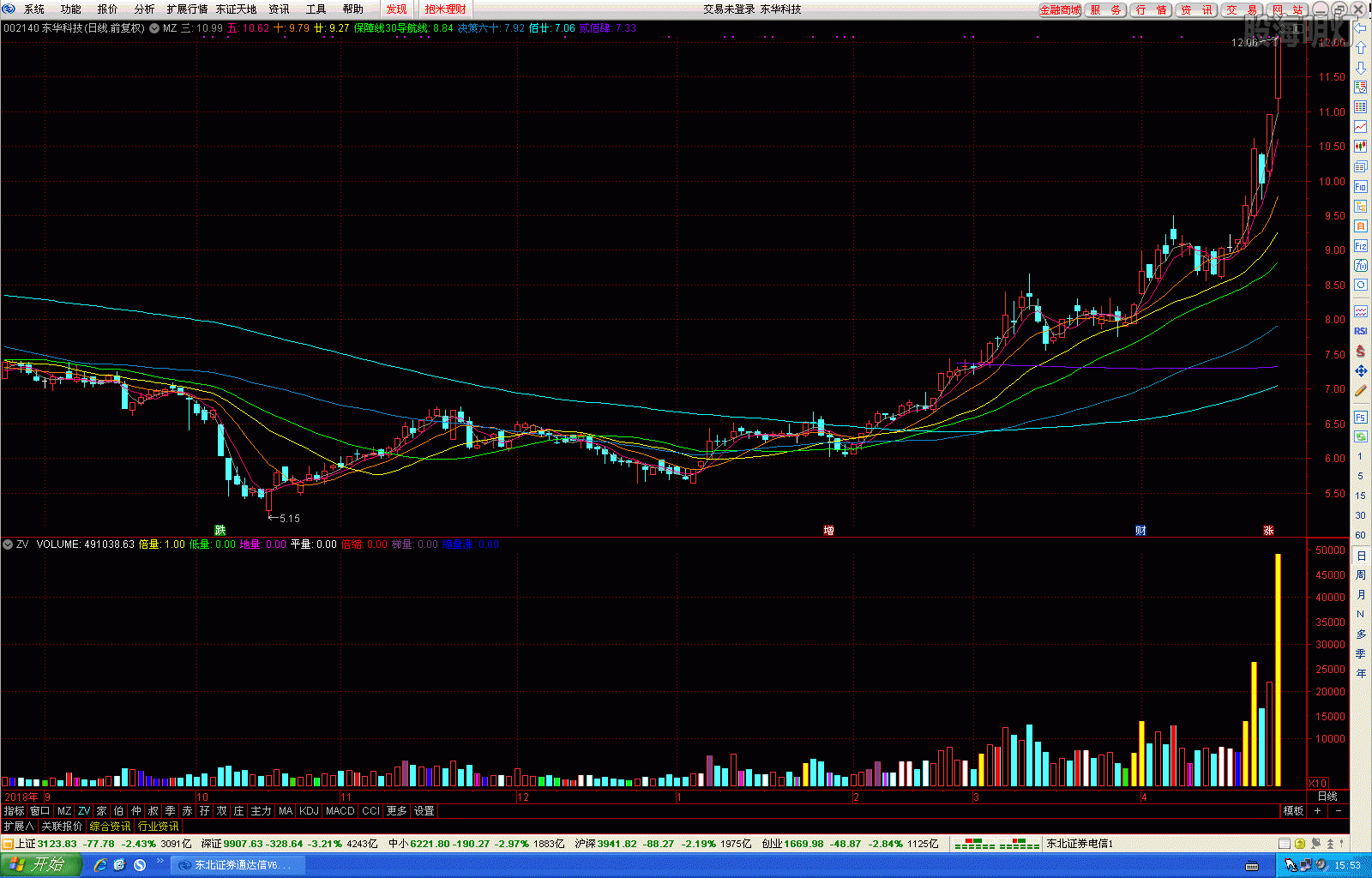Screen dimensions: 1372x878
Task: Open the 系统 menu
Action: (34, 9)
